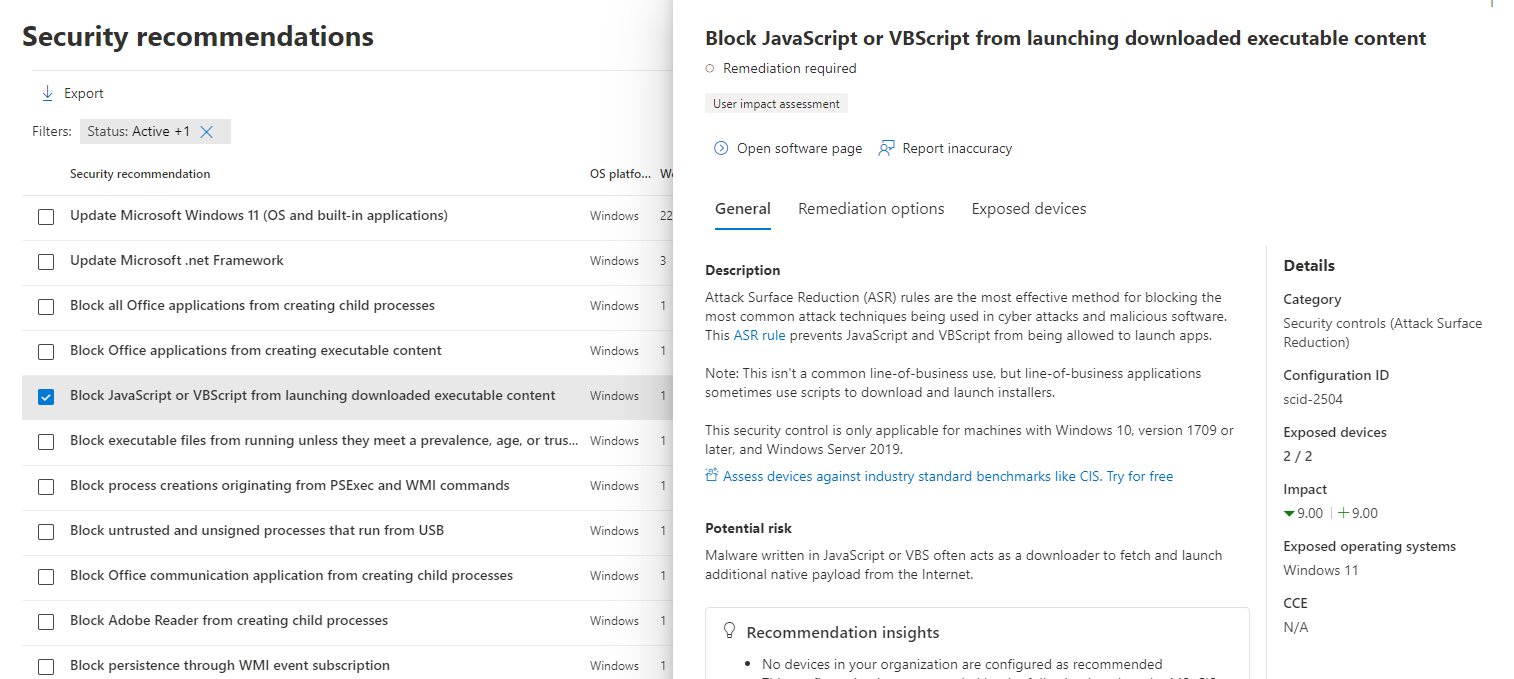Screen dimensions: 1514x679
Task: Open the Exposed devices tab
Action: (x=1029, y=209)
